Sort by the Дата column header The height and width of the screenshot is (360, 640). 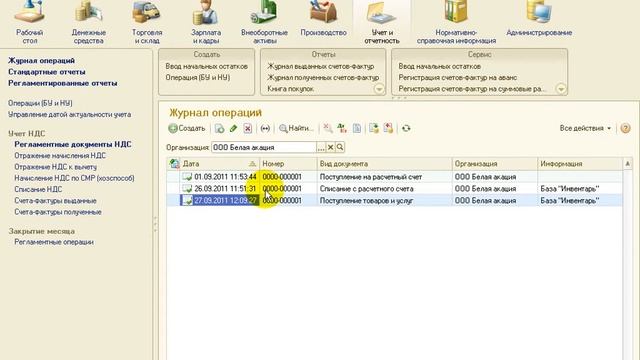[x=220, y=164]
